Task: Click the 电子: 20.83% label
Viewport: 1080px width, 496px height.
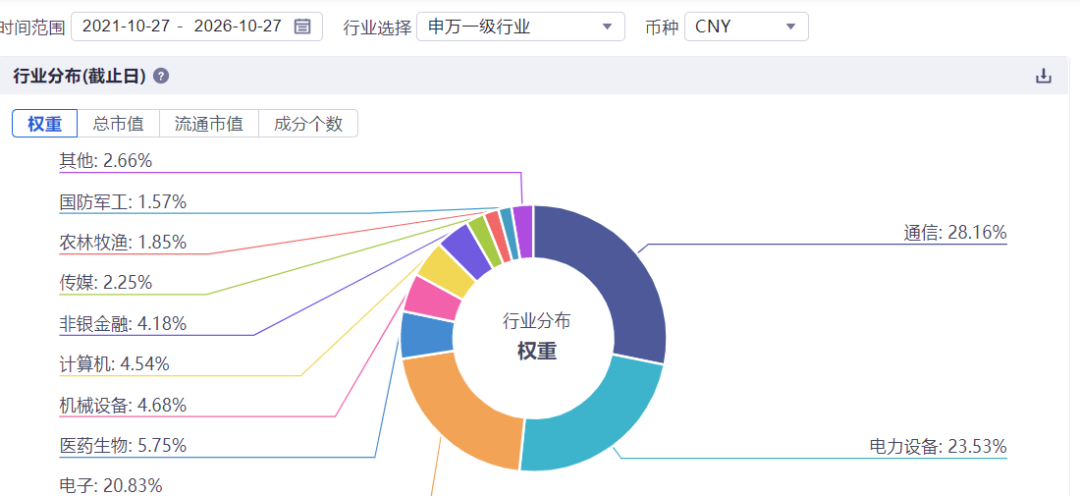Action: (x=111, y=485)
